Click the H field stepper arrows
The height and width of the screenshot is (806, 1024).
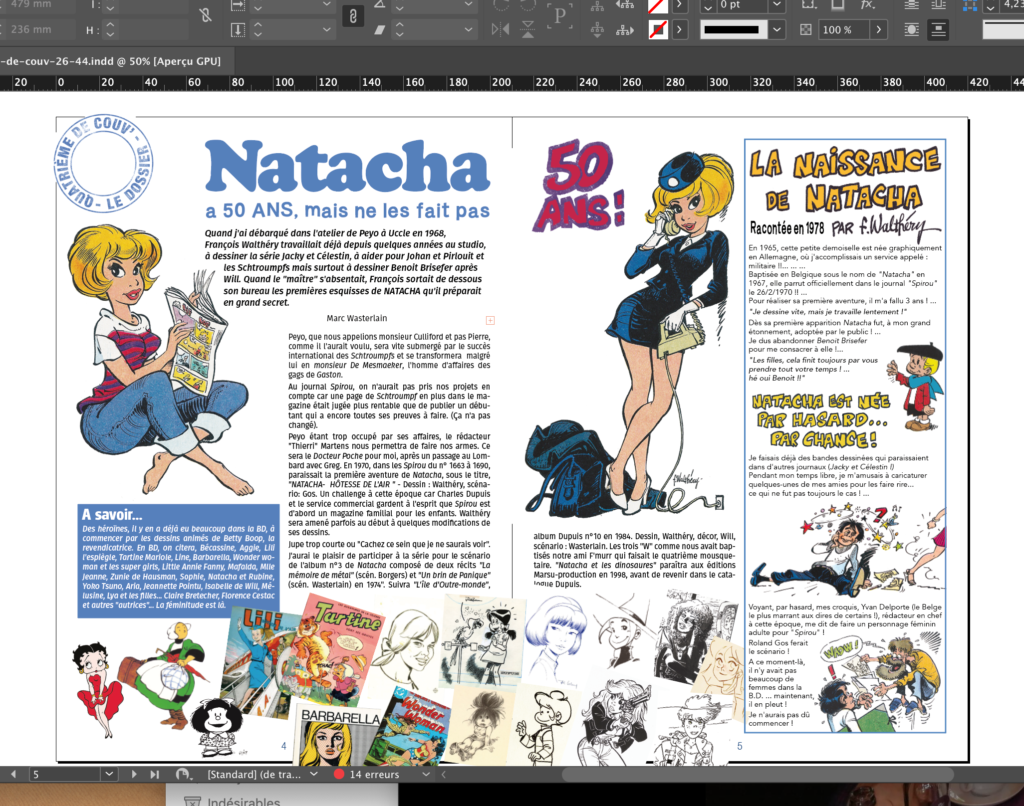point(110,29)
